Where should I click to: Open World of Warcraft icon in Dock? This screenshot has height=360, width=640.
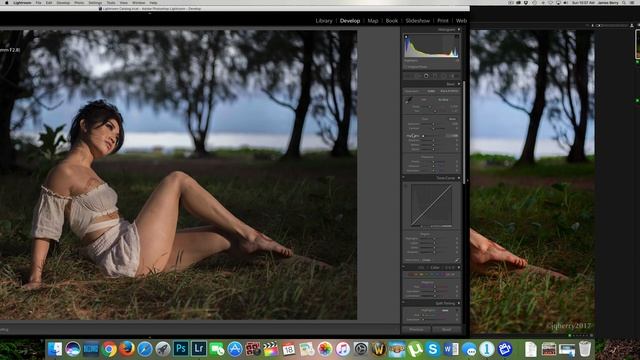coord(379,349)
